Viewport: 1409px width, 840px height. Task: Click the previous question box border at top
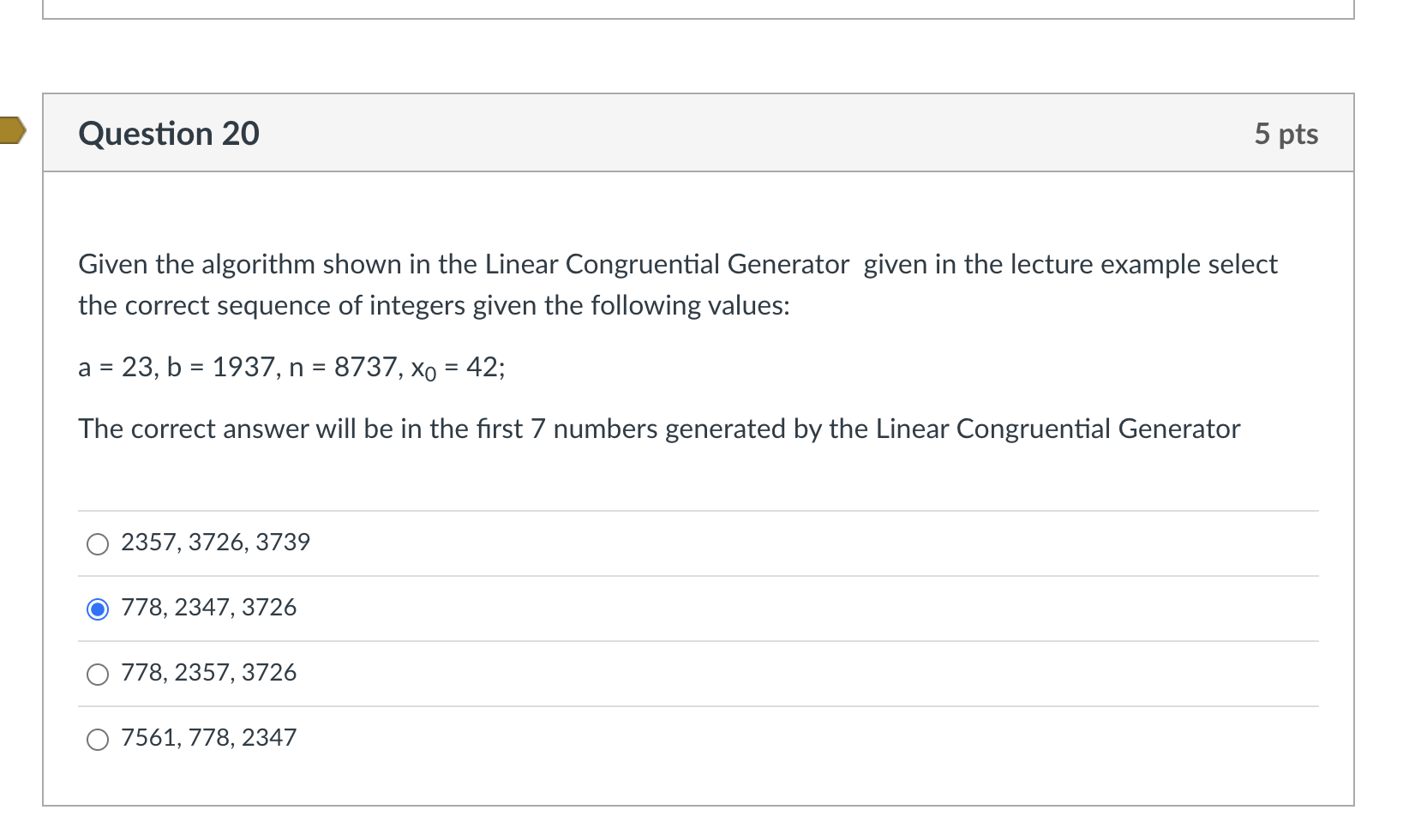(x=699, y=18)
